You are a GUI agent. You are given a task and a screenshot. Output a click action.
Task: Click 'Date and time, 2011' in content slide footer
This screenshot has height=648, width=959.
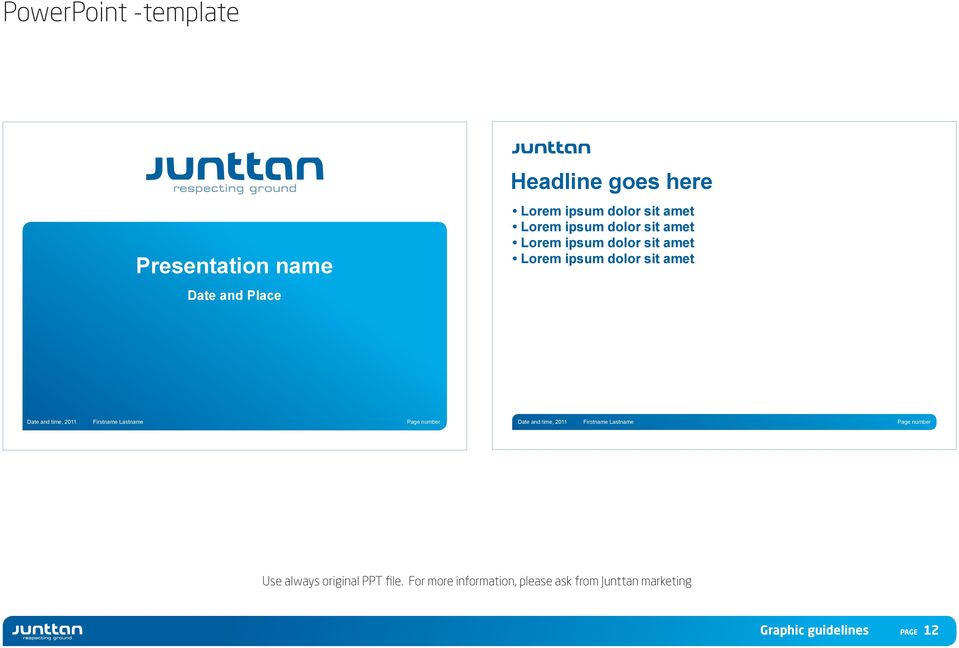[542, 422]
